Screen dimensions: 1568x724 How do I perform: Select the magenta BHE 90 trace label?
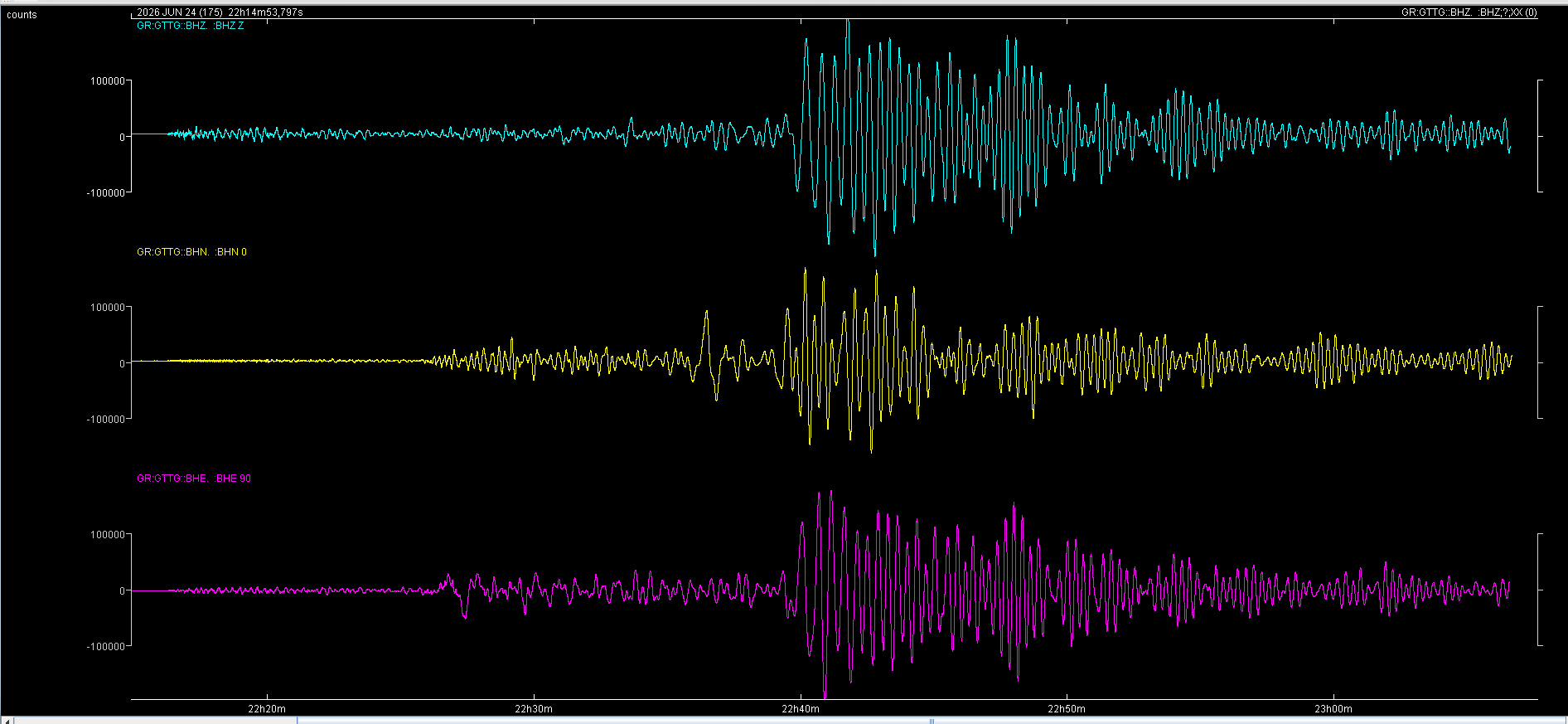tap(194, 479)
